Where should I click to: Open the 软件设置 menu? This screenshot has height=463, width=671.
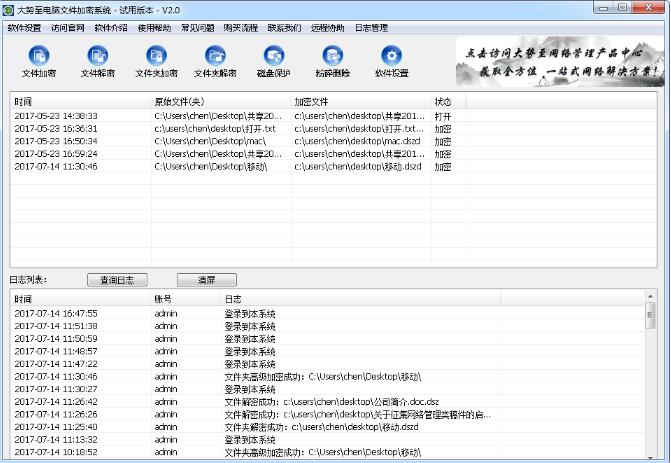tap(24, 28)
